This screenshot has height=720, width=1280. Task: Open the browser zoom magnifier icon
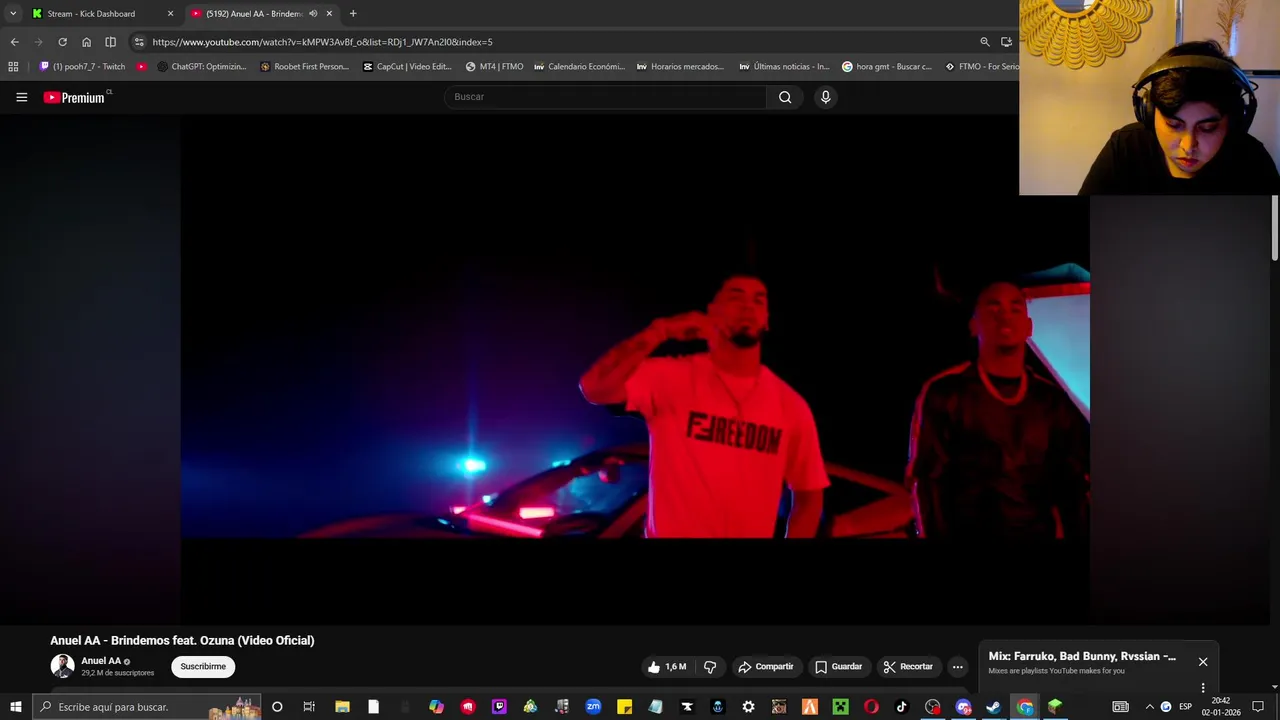(985, 42)
